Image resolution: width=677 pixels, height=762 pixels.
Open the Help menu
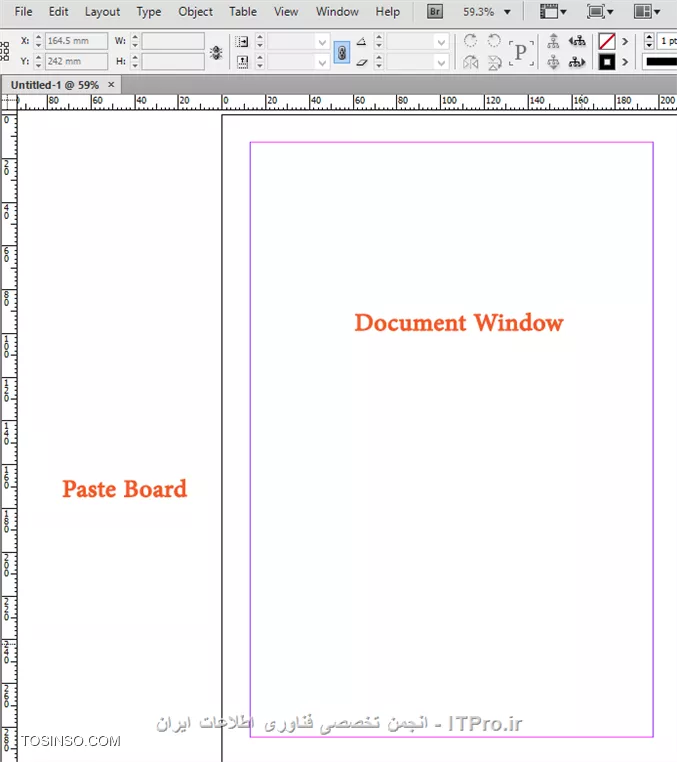point(388,12)
